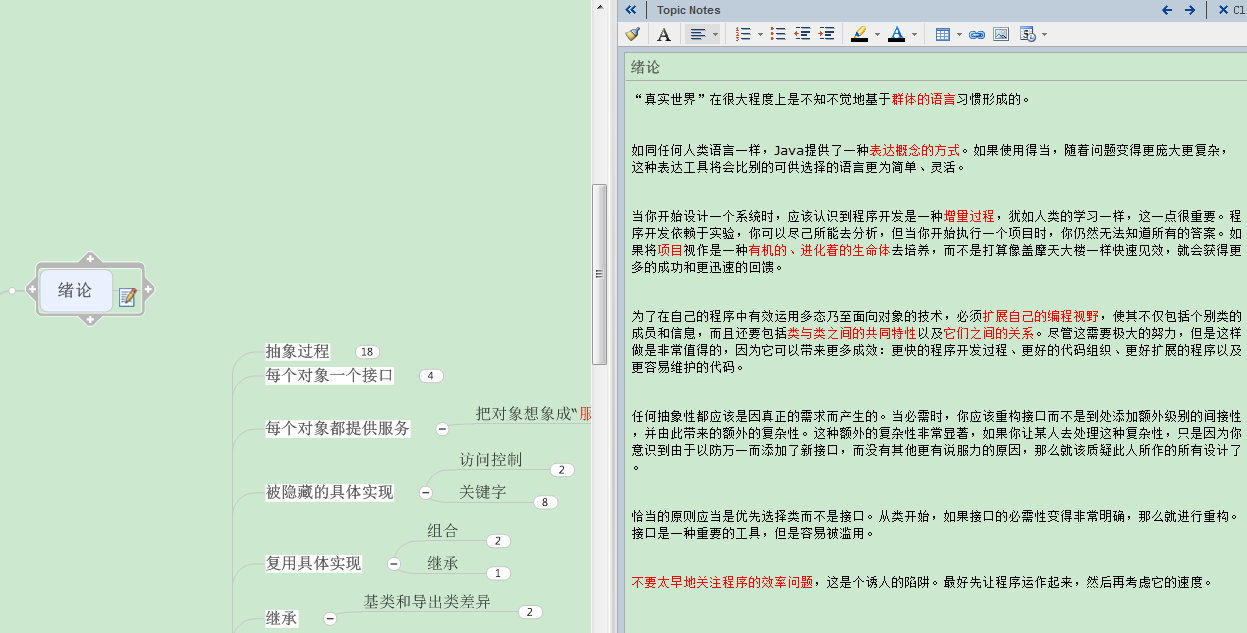This screenshot has height=633, width=1247.
Task: Decrease the notes indent
Action: point(802,34)
